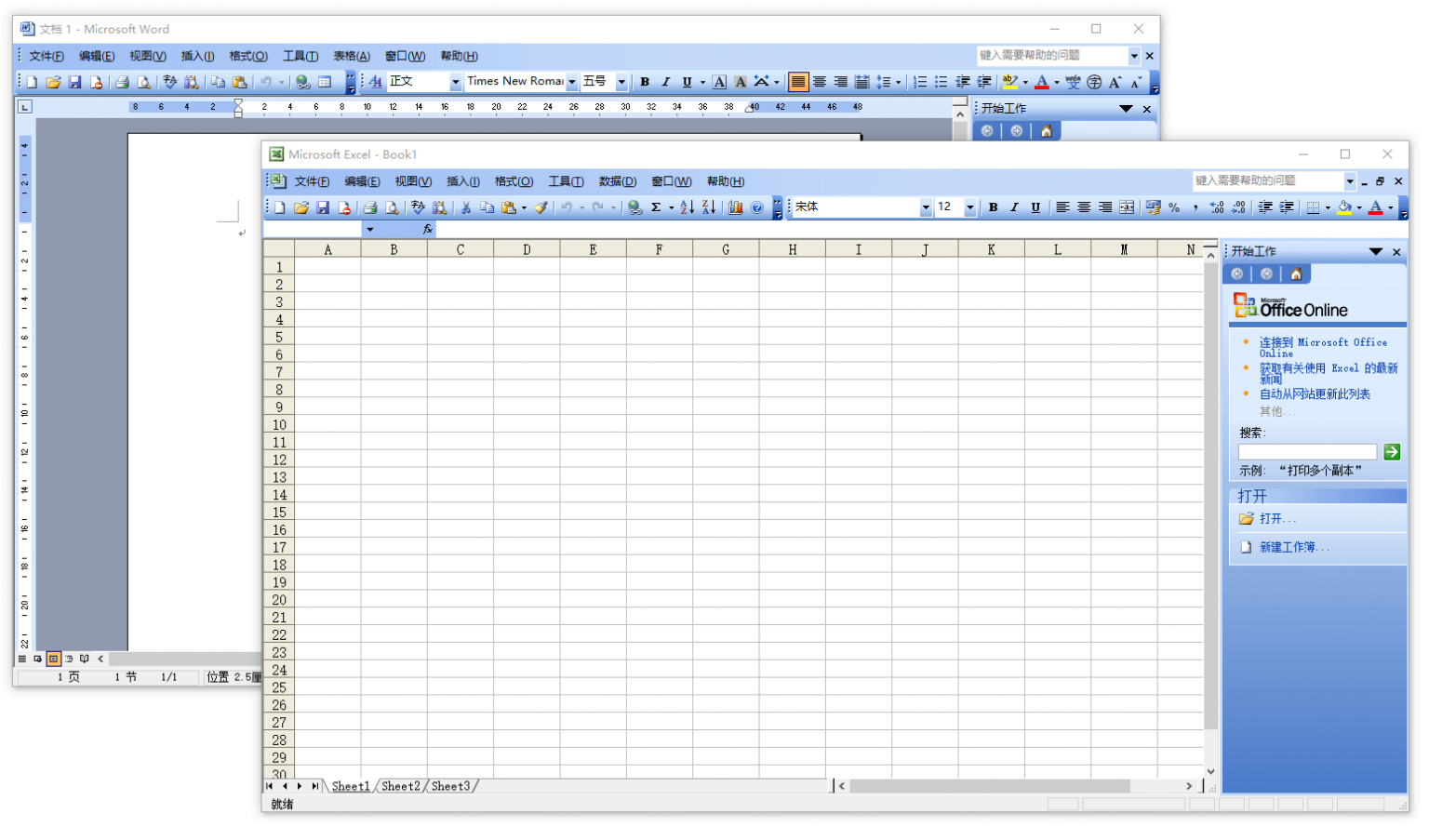This screenshot has width=1429, height=840.
Task: Click the Merge and Center icon in Excel
Action: pyautogui.click(x=1127, y=207)
